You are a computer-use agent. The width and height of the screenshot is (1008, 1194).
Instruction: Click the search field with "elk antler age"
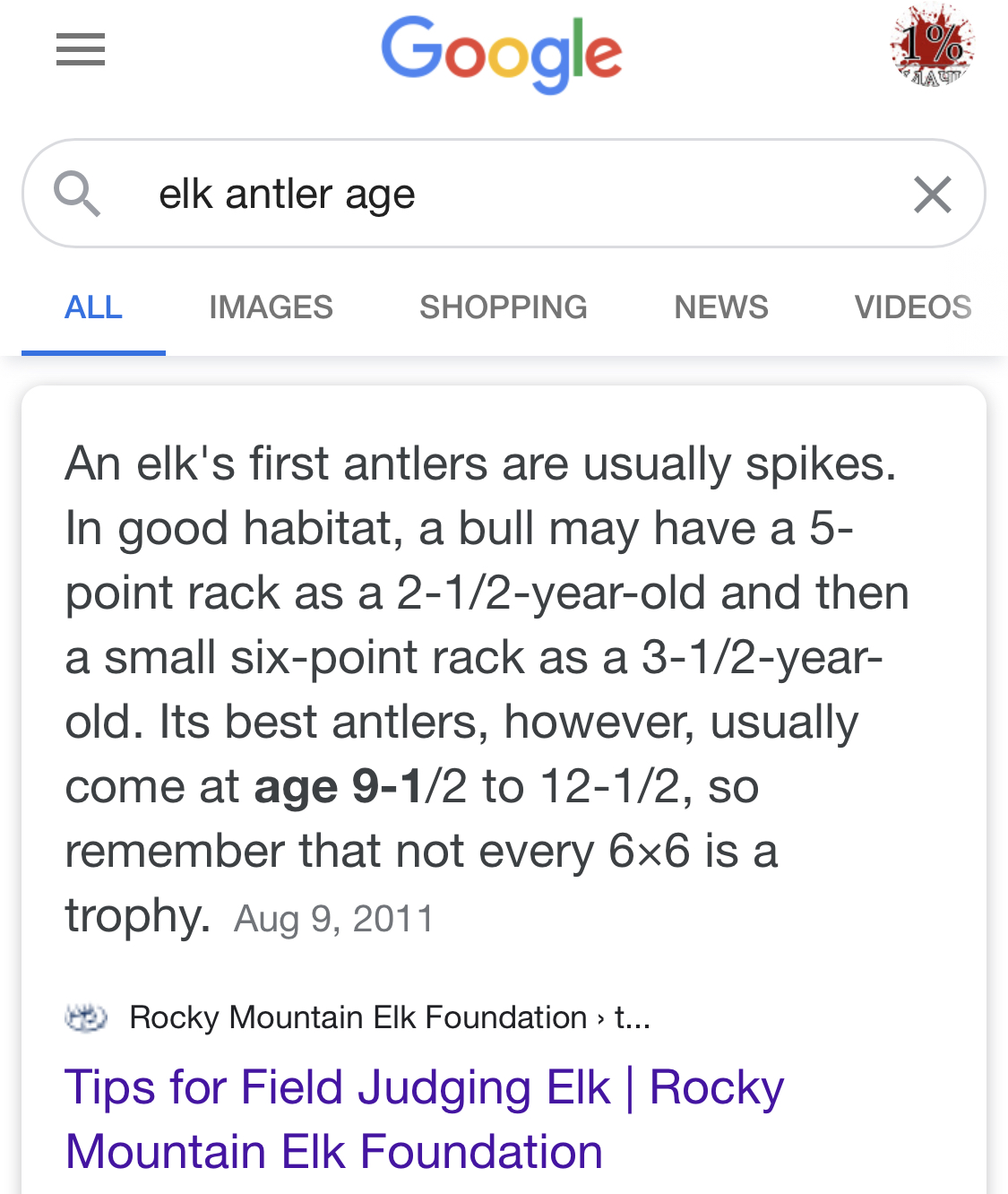click(504, 194)
